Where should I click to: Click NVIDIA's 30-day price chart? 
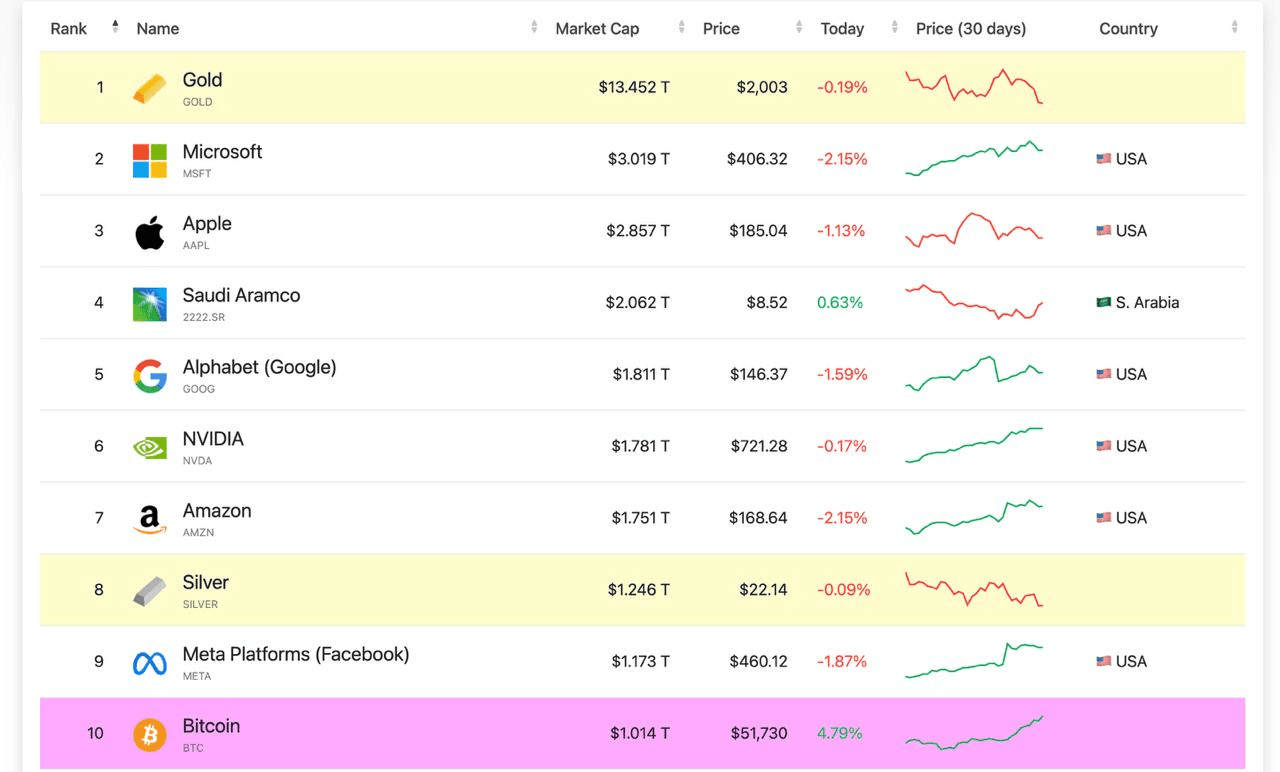(x=974, y=446)
